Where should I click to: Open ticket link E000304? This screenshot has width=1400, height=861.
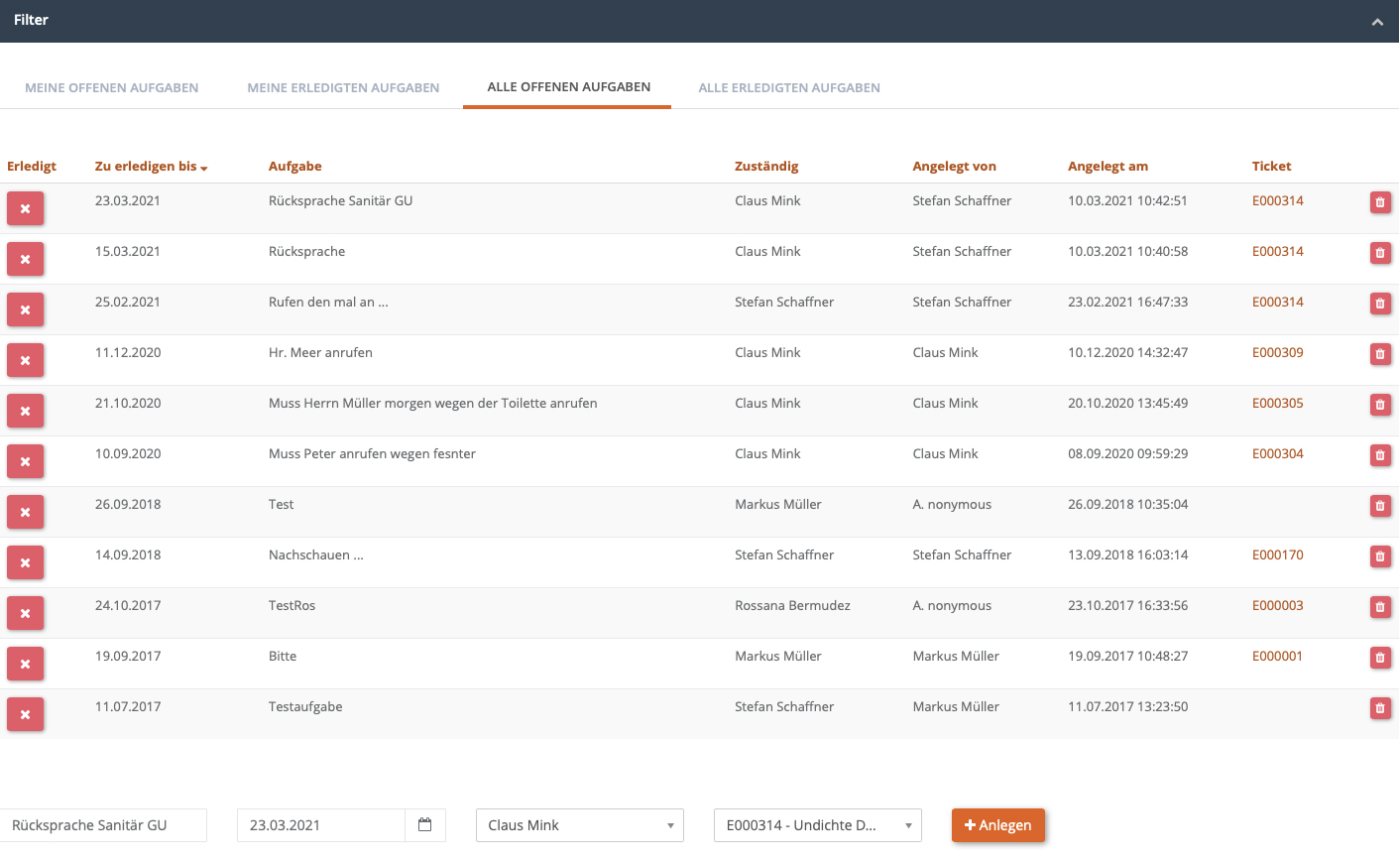tap(1277, 453)
